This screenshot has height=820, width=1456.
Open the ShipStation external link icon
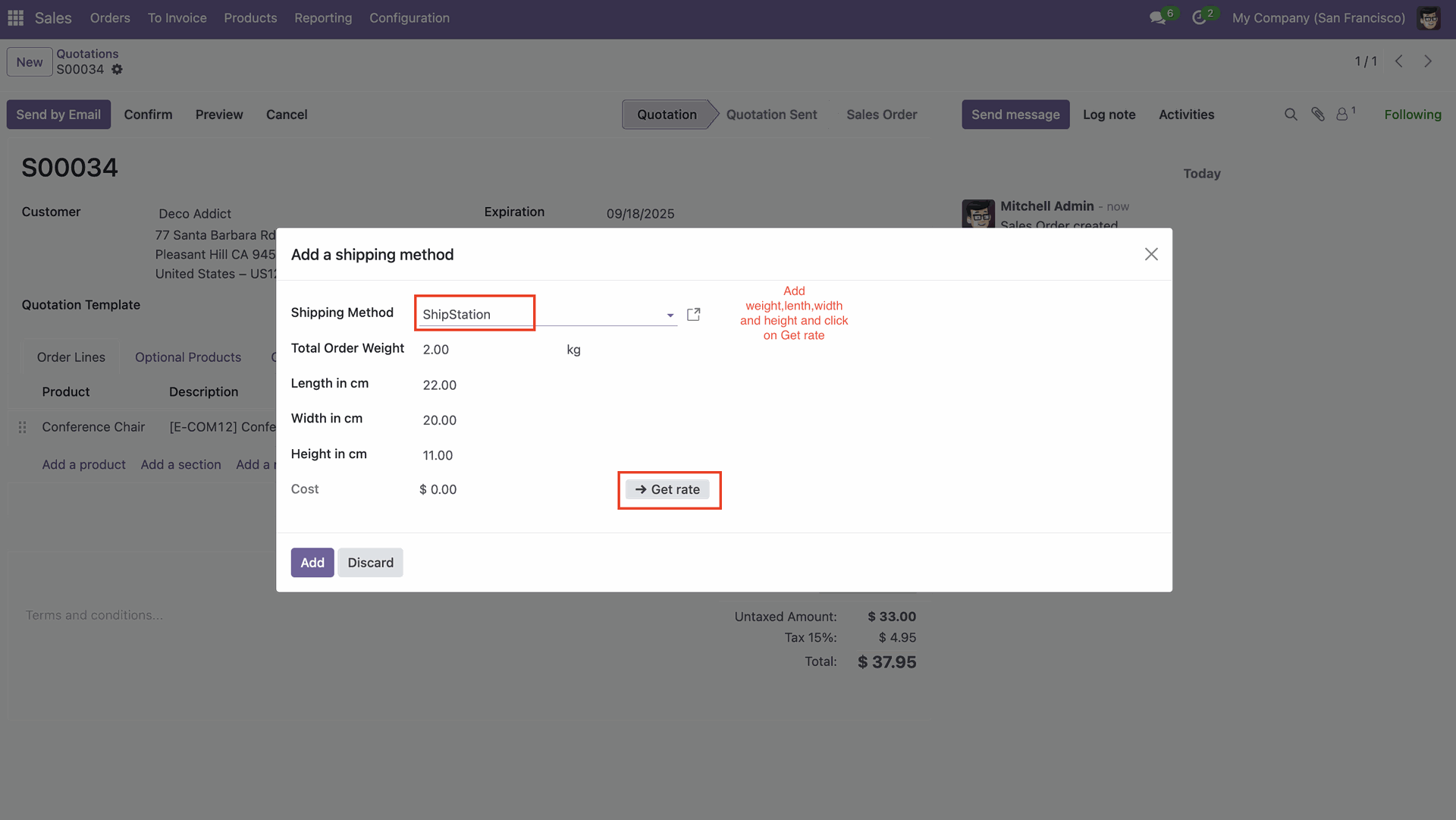coord(693,314)
